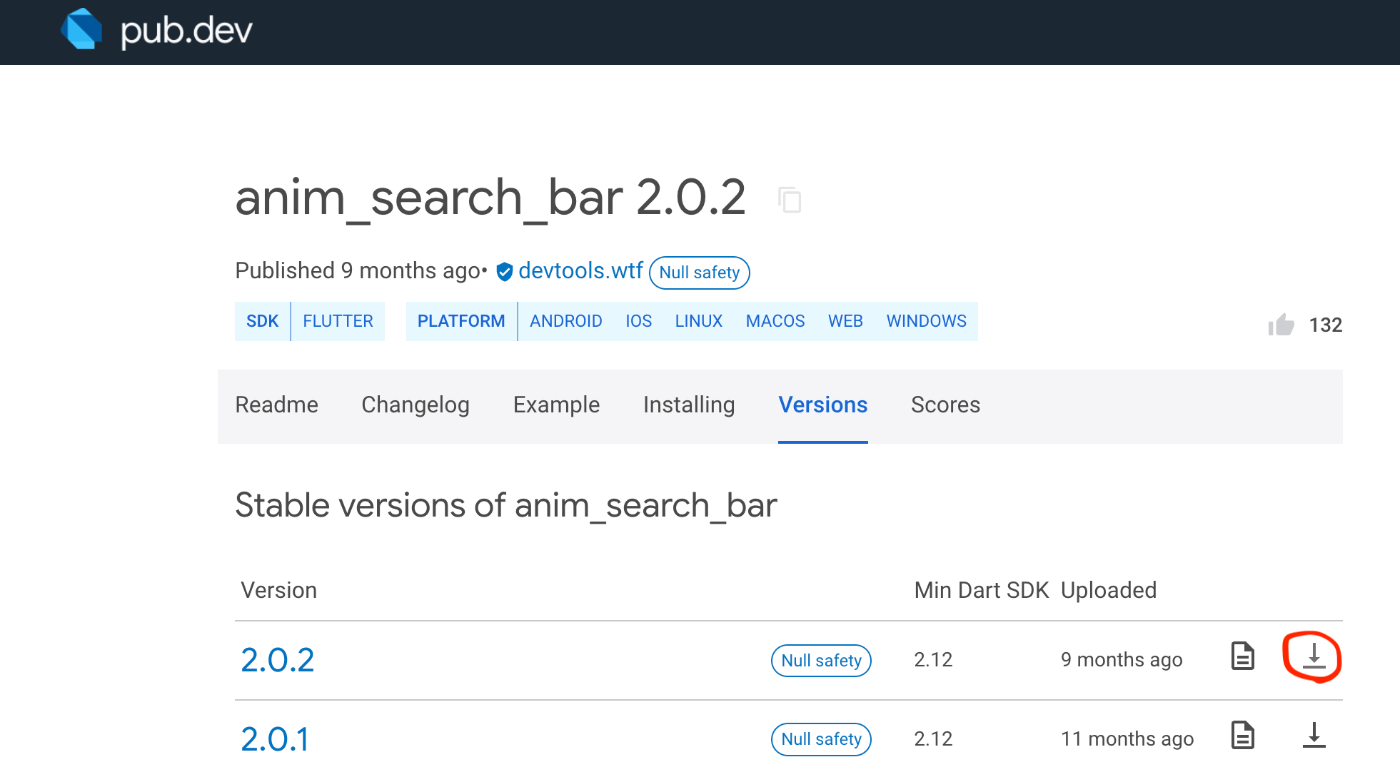
Task: Click '11 months ago' in 2.0.1 row
Action: point(1127,739)
